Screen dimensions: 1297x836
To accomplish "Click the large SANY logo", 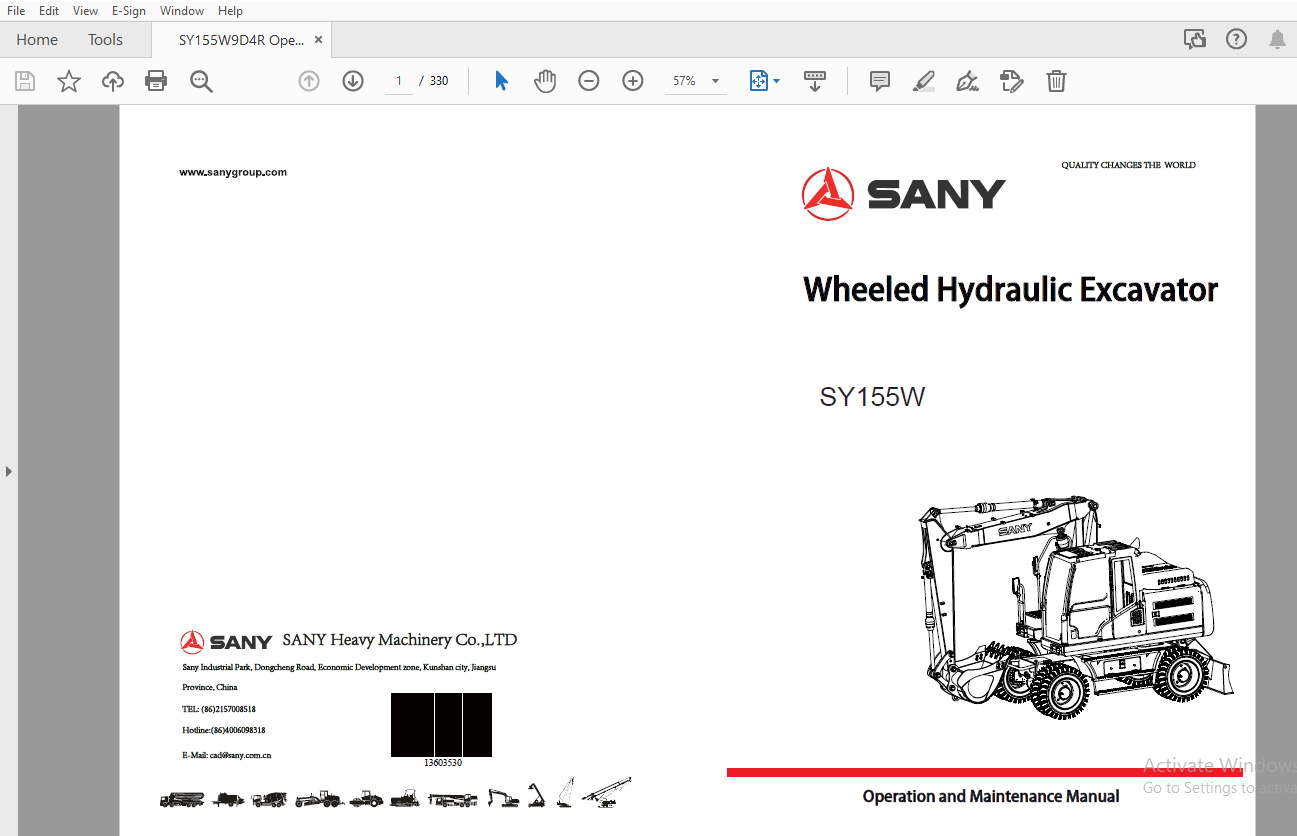I will [903, 194].
